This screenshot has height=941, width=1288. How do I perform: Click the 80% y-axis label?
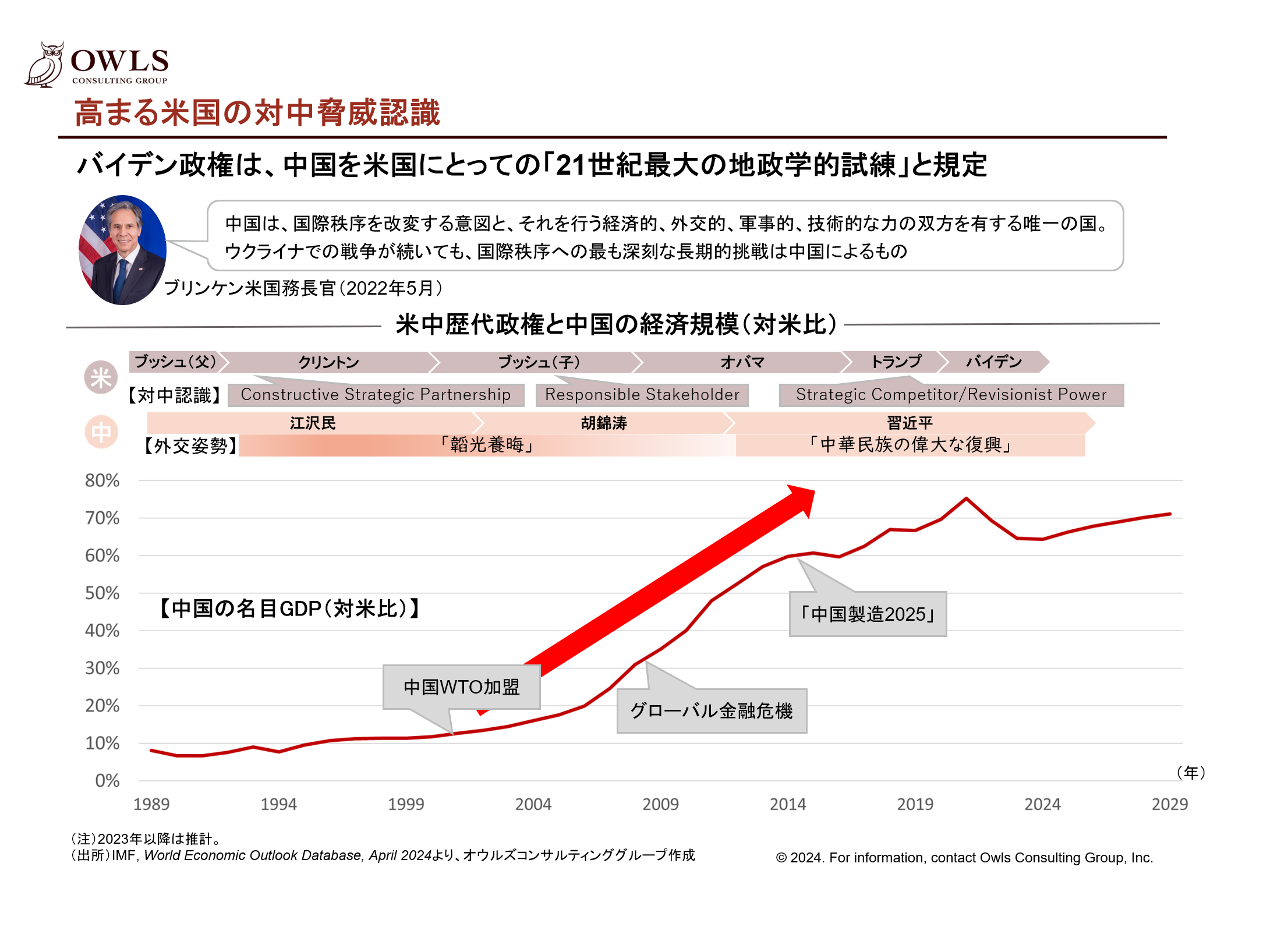coord(102,480)
